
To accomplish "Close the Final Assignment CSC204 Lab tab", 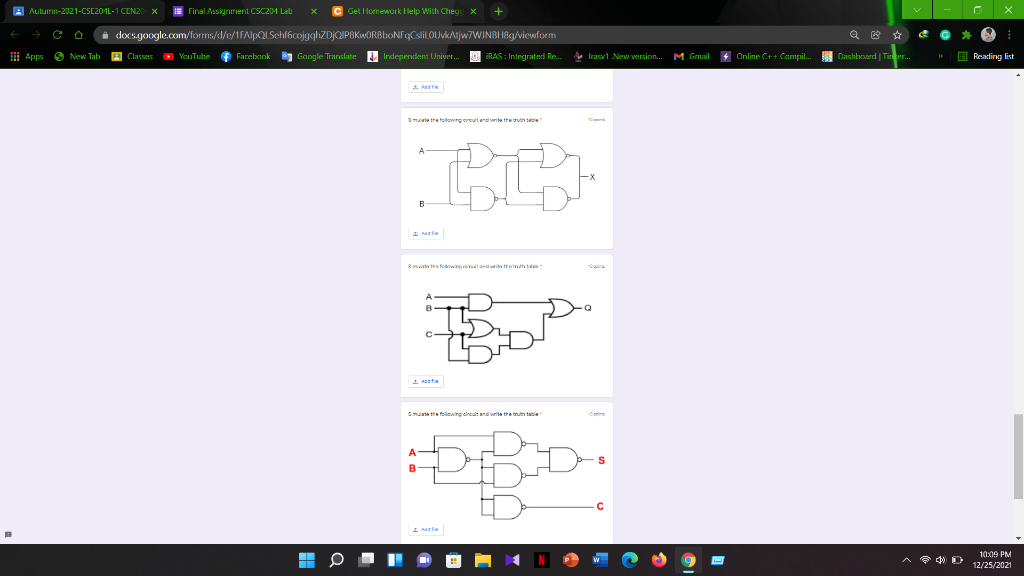I will pyautogui.click(x=314, y=11).
